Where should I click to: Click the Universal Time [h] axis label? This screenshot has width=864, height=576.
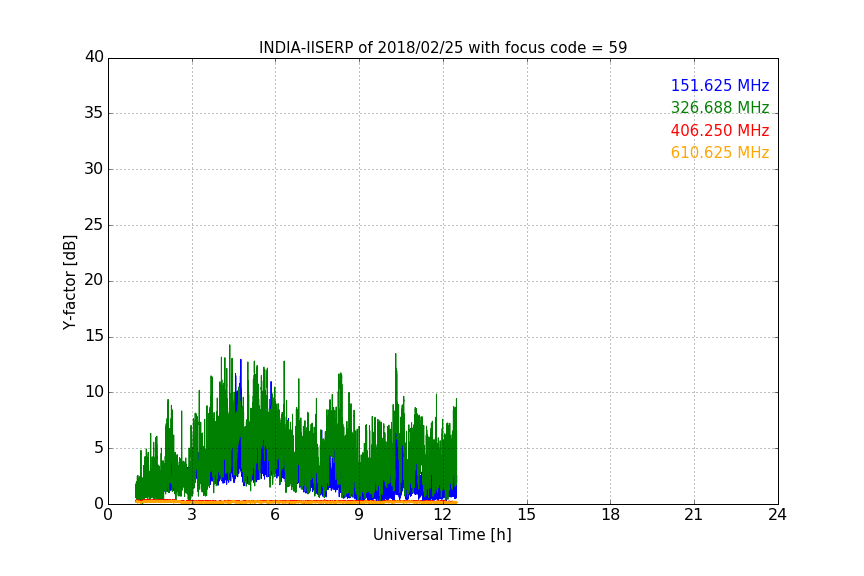[x=442, y=535]
